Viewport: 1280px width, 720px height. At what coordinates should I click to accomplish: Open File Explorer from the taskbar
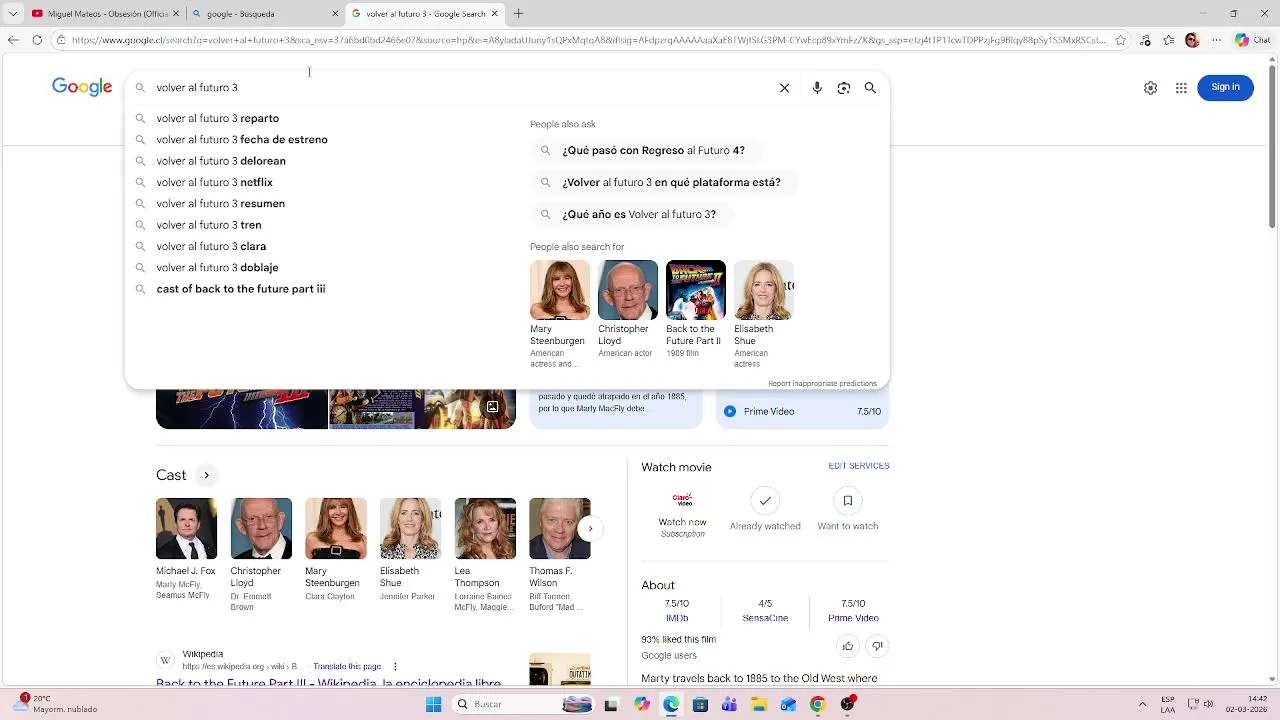[x=759, y=704]
